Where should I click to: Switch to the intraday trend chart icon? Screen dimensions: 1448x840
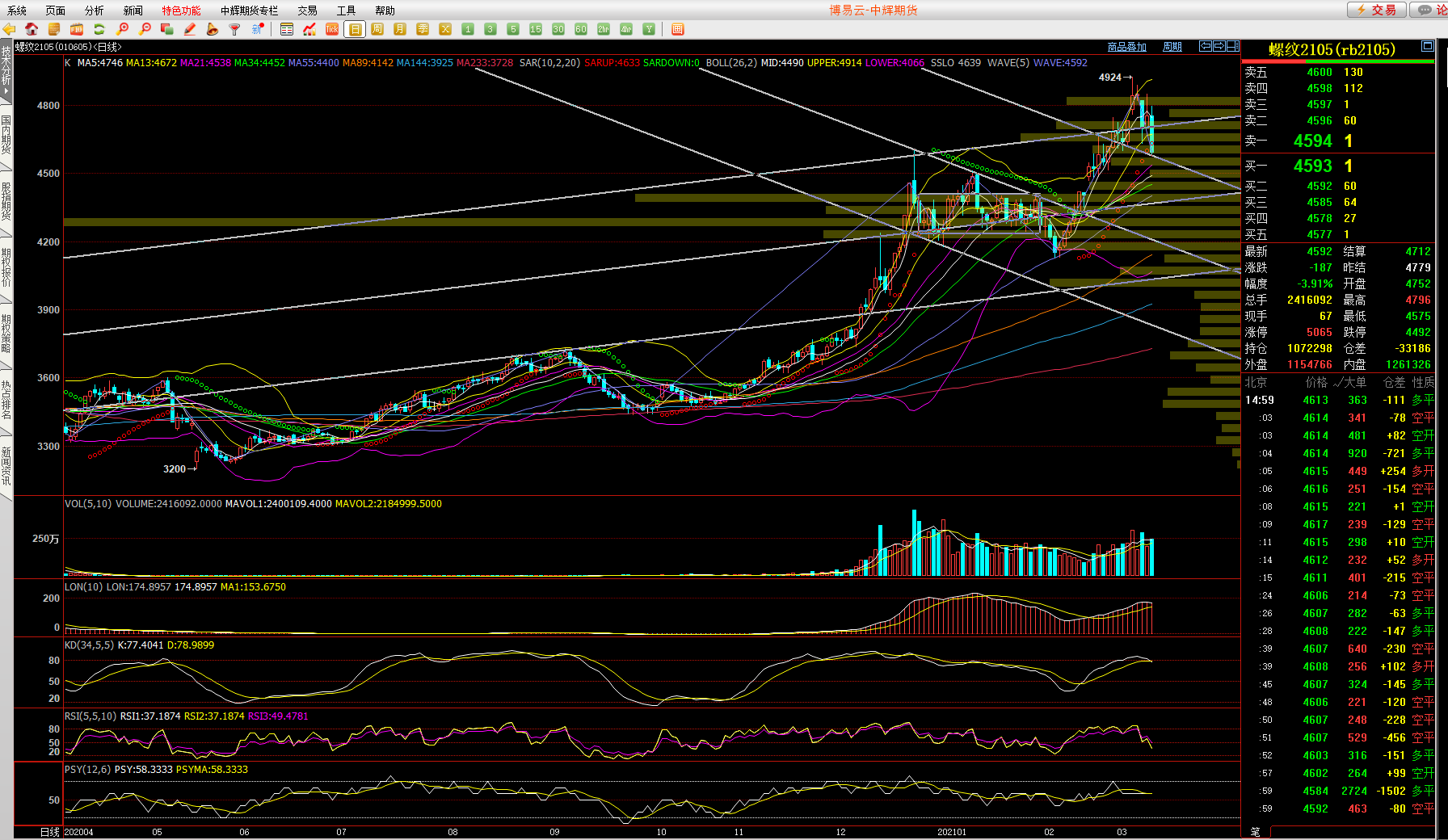[x=309, y=29]
